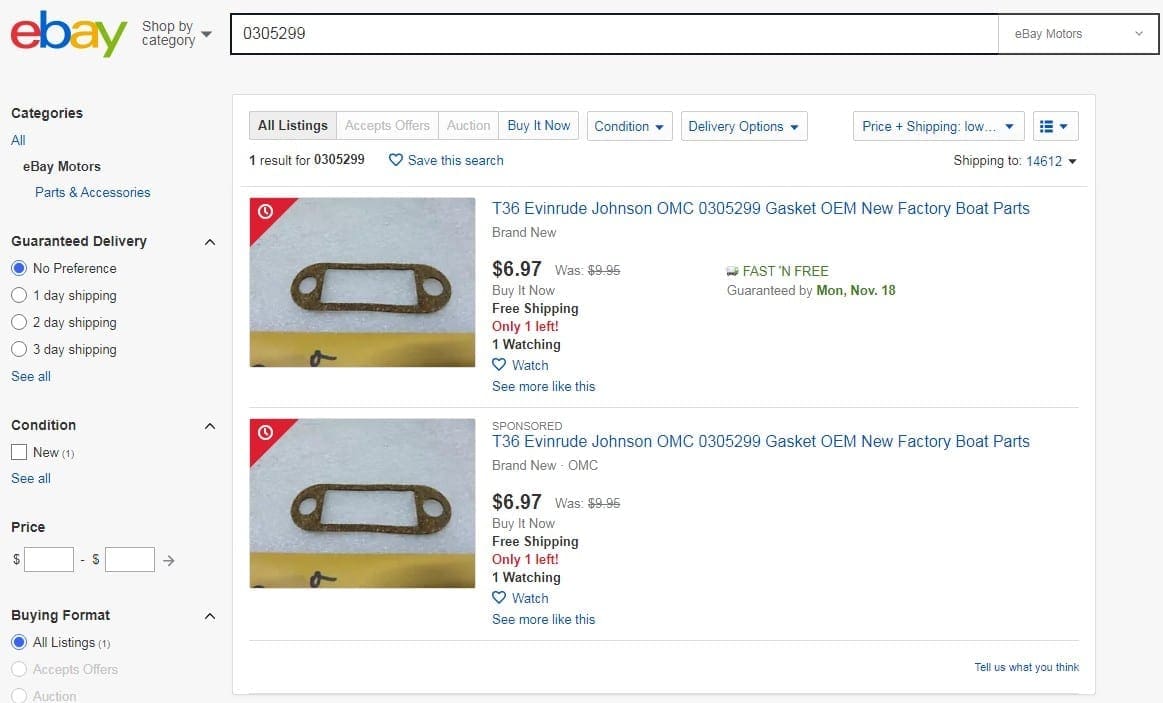Click the heart icon for Save this search

pos(396,160)
